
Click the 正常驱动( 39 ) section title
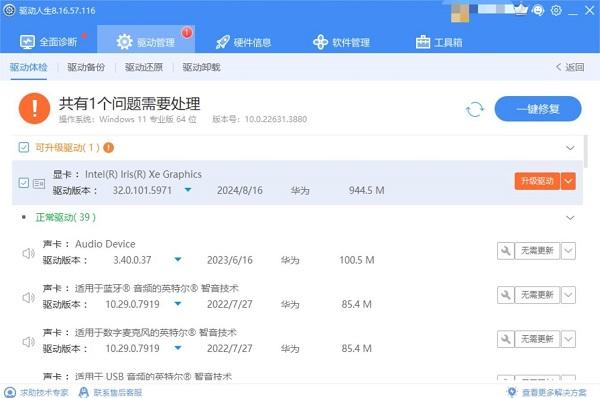click(65, 217)
